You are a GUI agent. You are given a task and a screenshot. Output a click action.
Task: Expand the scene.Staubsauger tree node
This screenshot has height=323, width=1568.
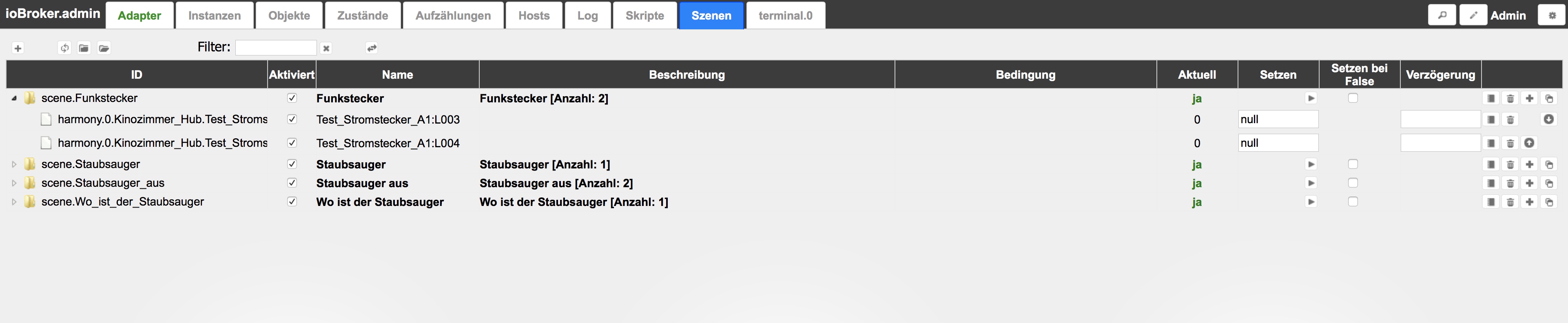tap(14, 164)
